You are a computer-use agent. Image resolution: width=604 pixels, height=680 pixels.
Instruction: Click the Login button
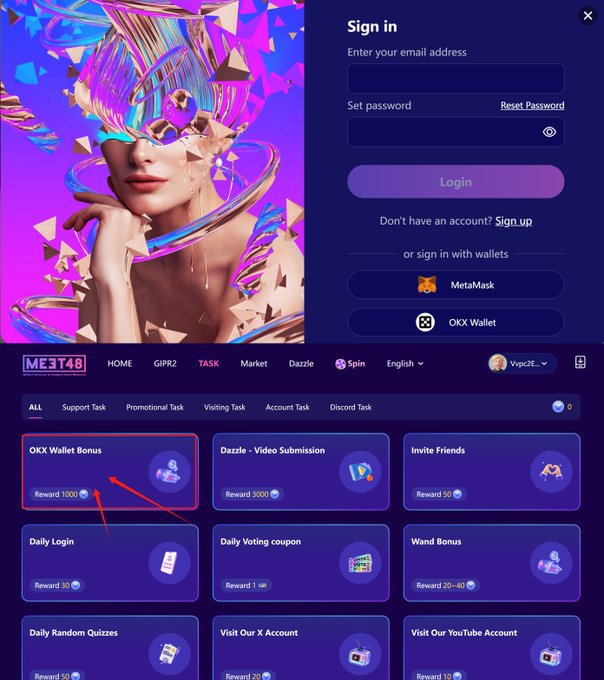point(456,182)
